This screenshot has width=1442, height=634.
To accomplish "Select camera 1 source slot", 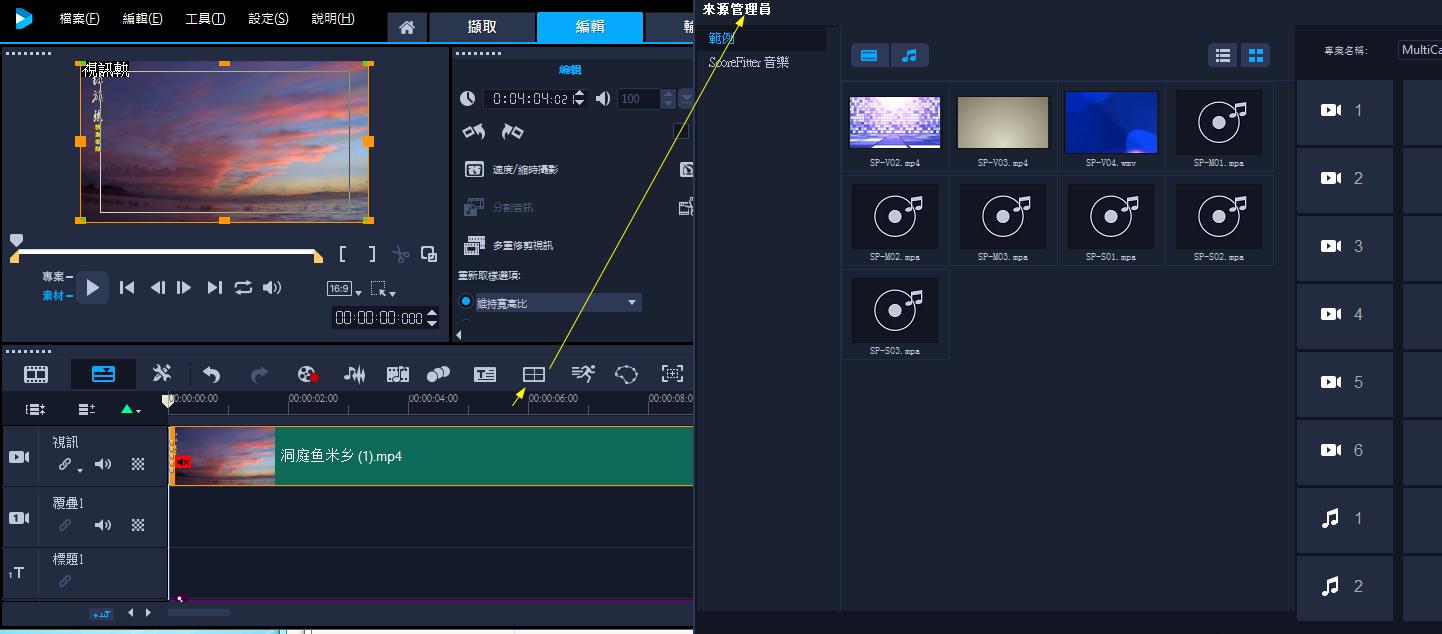I will pyautogui.click(x=1345, y=111).
